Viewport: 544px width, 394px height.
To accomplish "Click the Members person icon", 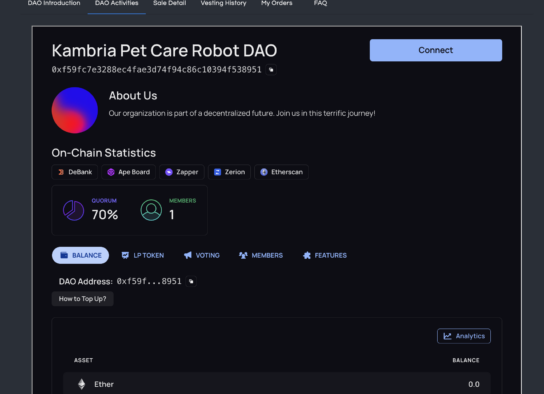I will pos(151,210).
